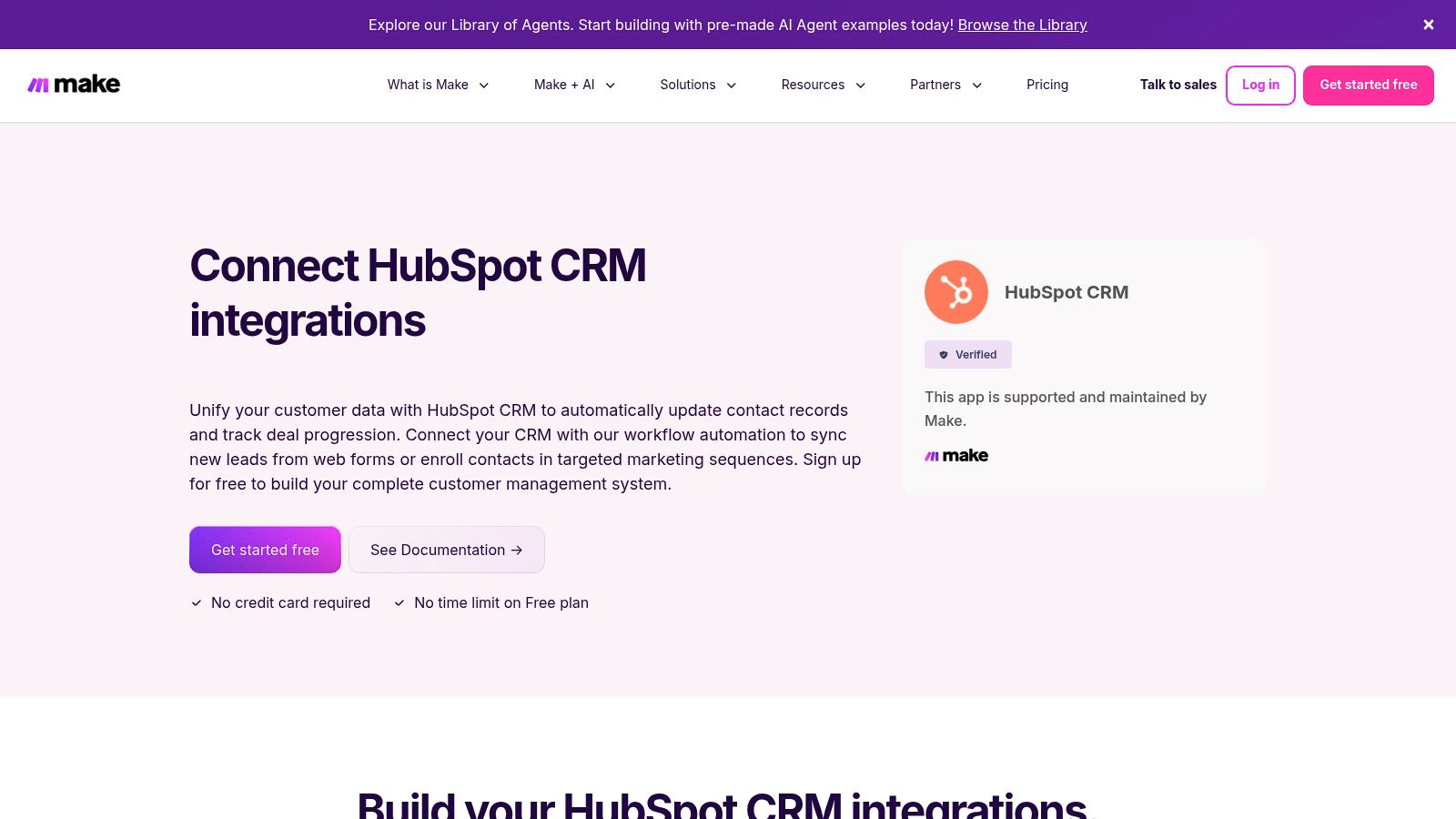Select the No time limit on Free plan item
This screenshot has height=819, width=1456.
[x=501, y=602]
